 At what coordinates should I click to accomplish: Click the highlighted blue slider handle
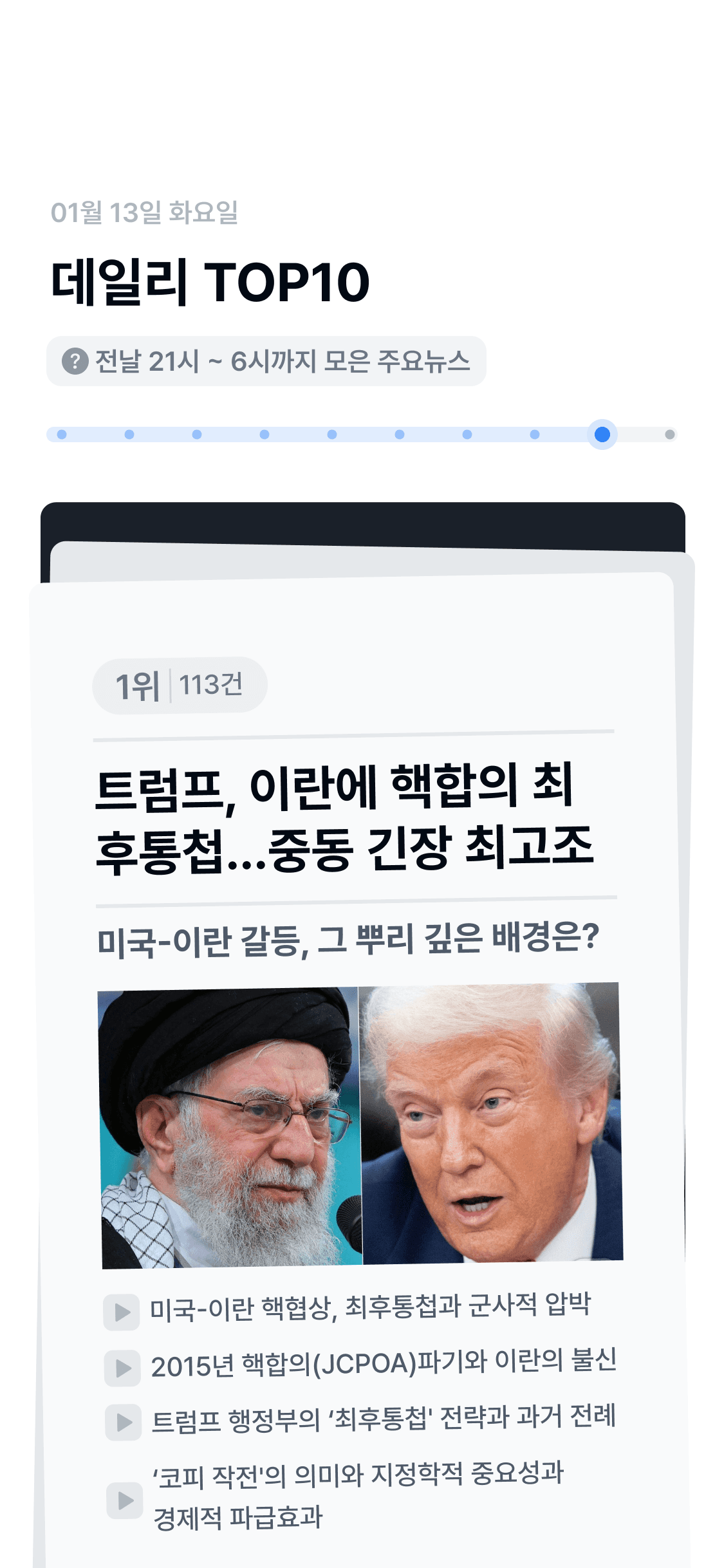click(x=602, y=434)
